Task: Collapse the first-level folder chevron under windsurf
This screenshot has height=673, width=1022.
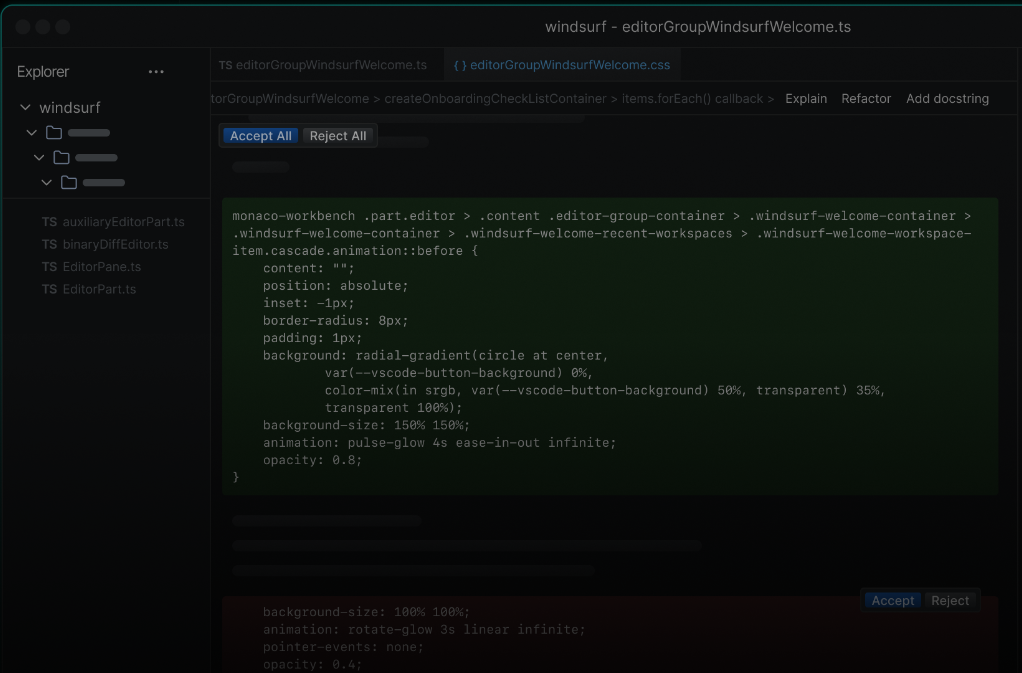Action: click(x=31, y=133)
